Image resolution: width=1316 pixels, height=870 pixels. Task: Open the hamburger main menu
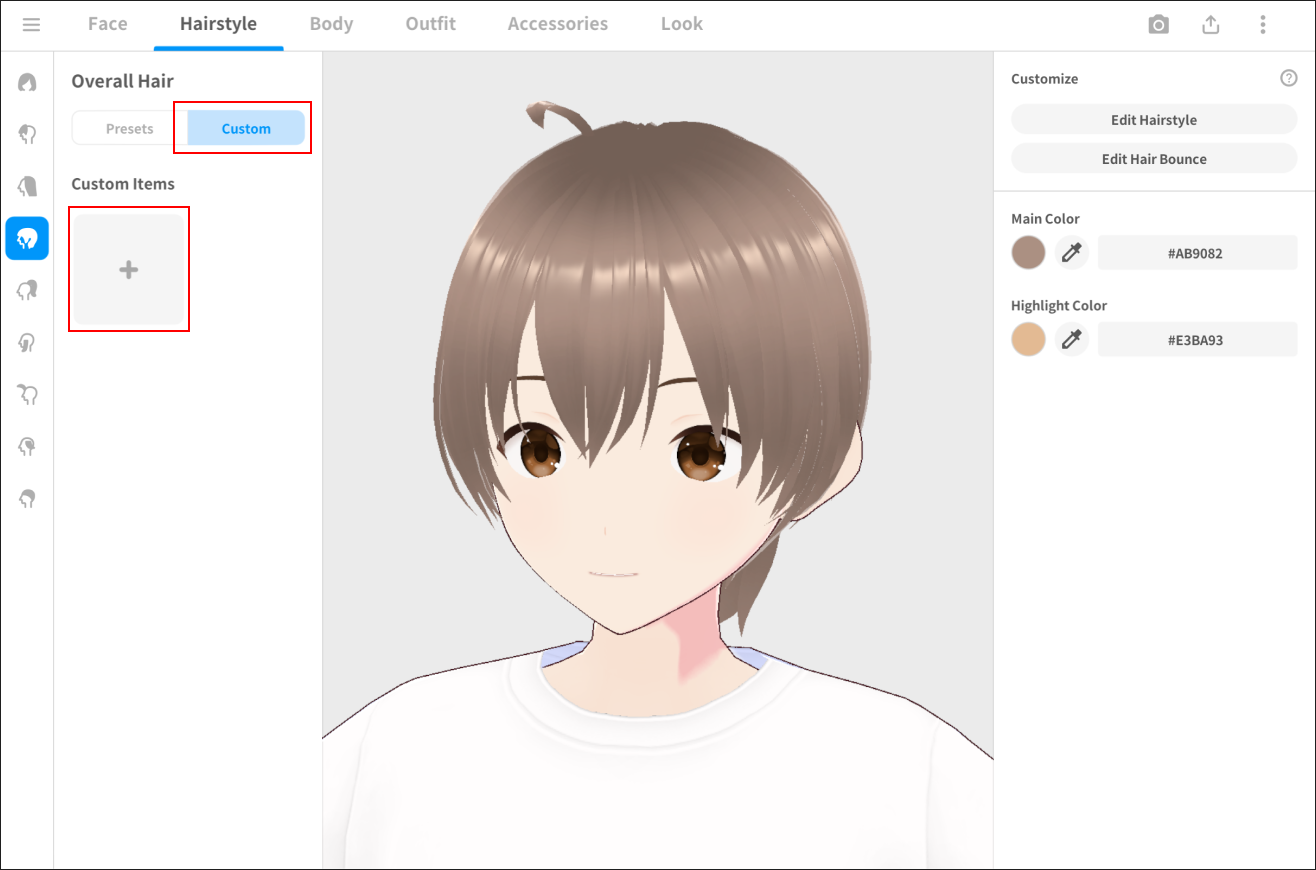pos(31,24)
